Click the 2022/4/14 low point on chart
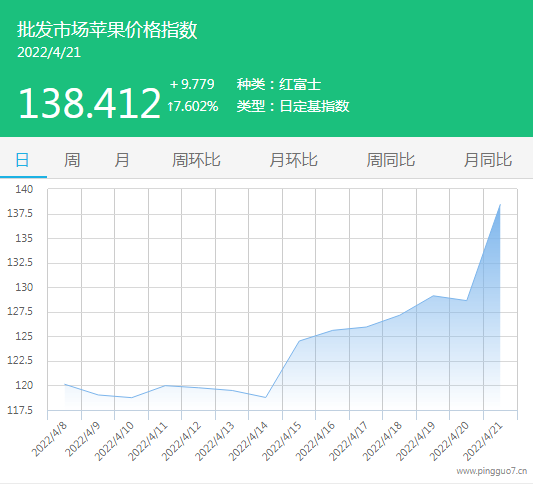The width and height of the screenshot is (533, 484). pos(265,397)
